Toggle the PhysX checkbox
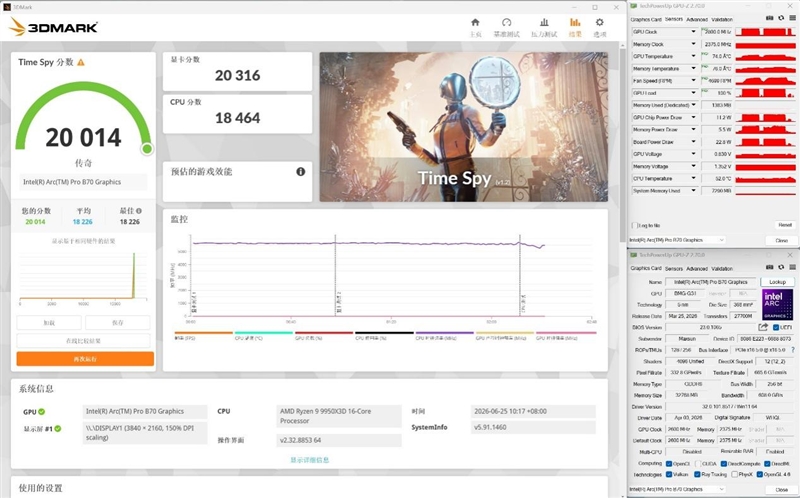This screenshot has width=800, height=498. click(734, 475)
